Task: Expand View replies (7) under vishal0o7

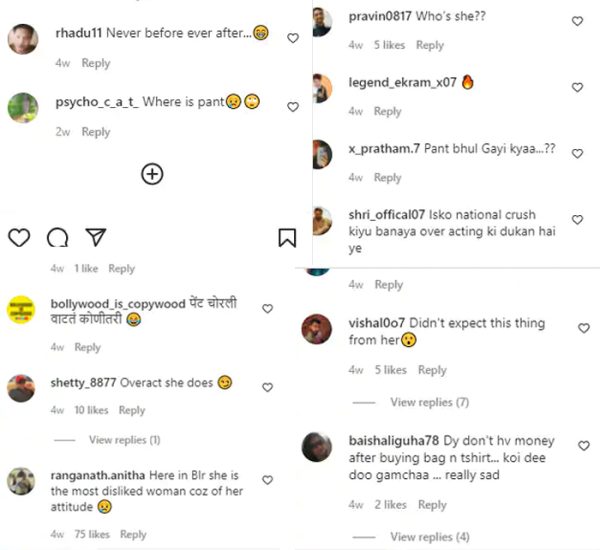Action: [x=429, y=402]
